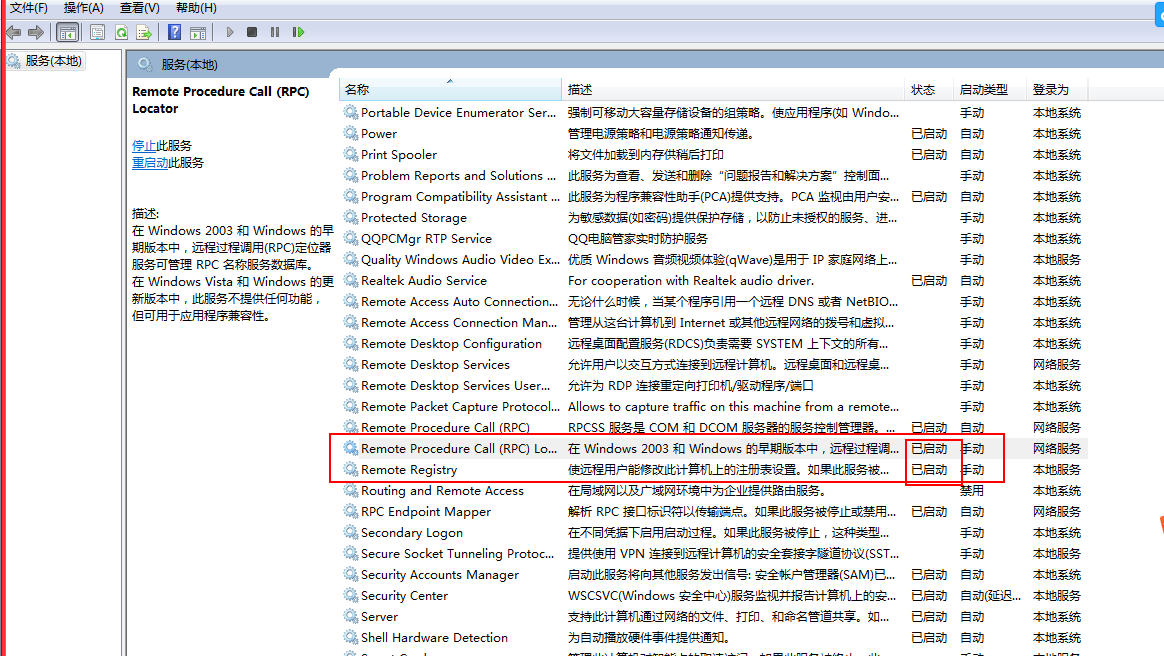The width and height of the screenshot is (1164, 656).
Task: Click 已启动 status of Print Spooler
Action: 929,154
